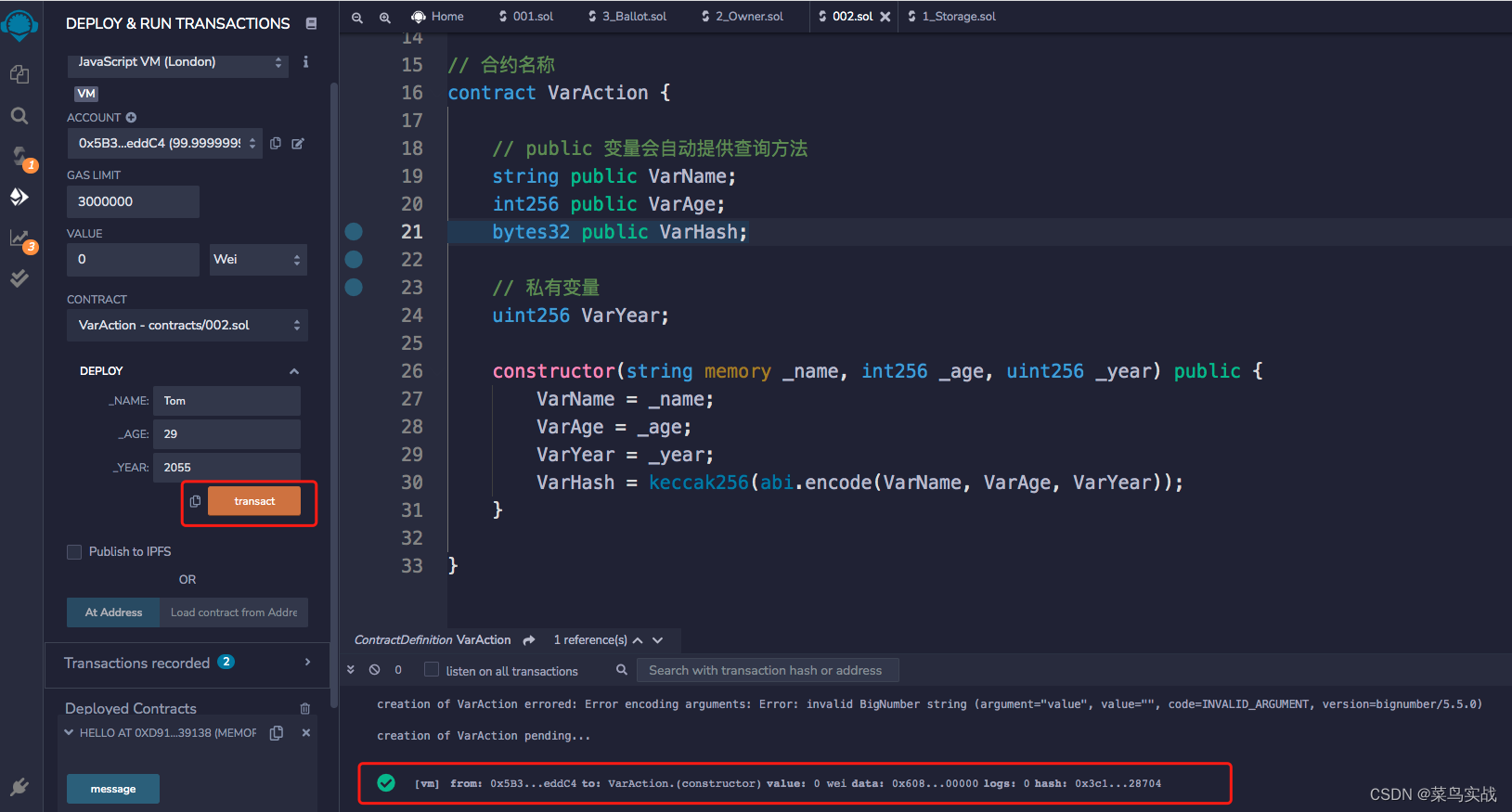1512x812 pixels.
Task: Open the Search in files icon
Action: coord(19,116)
